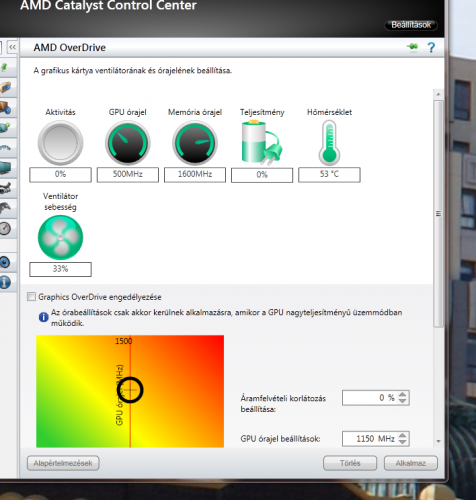476x500 pixels.
Task: Click the 0% Teljesítmény value box
Action: tap(262, 175)
